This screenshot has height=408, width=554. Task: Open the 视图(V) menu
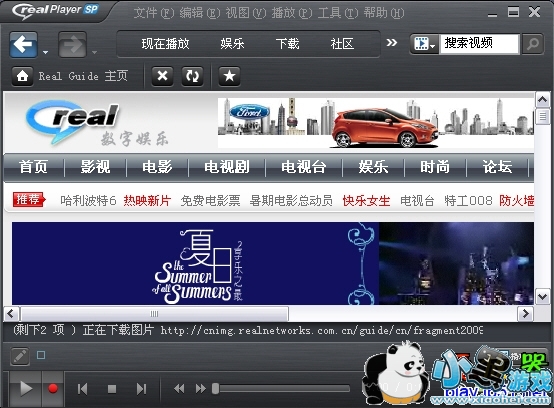pos(246,13)
